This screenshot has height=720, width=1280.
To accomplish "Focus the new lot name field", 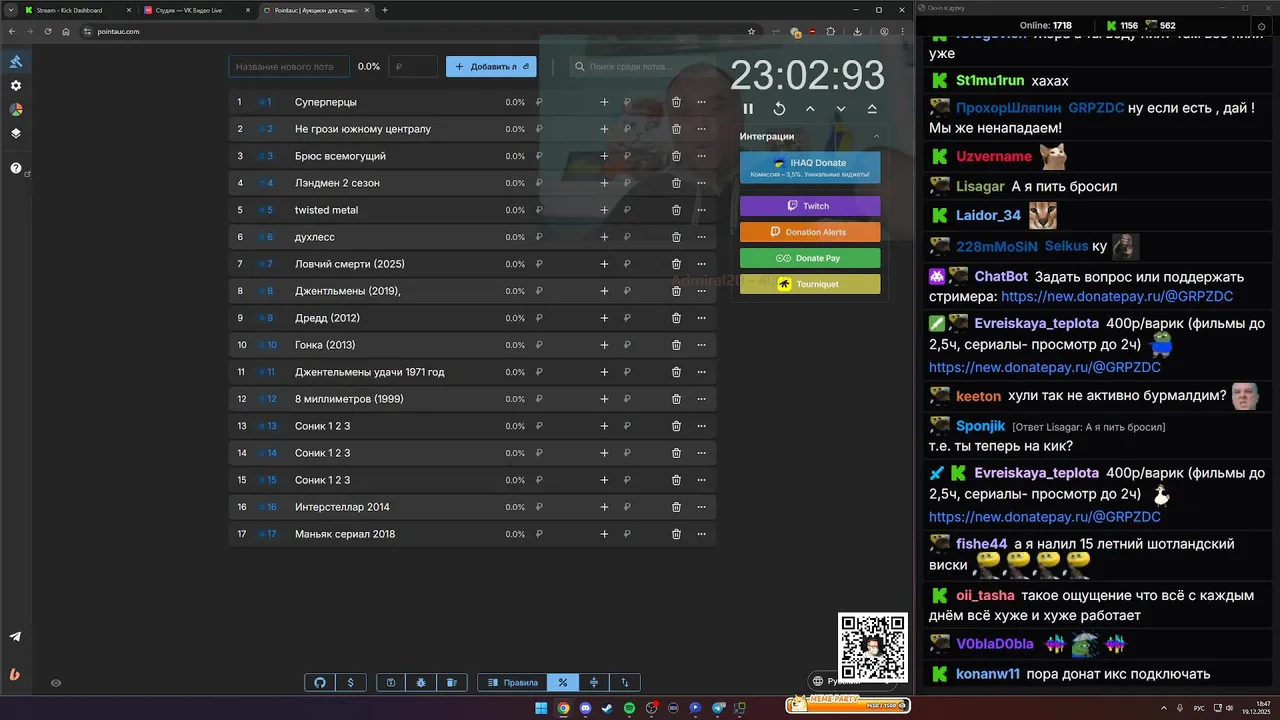I will coord(289,66).
